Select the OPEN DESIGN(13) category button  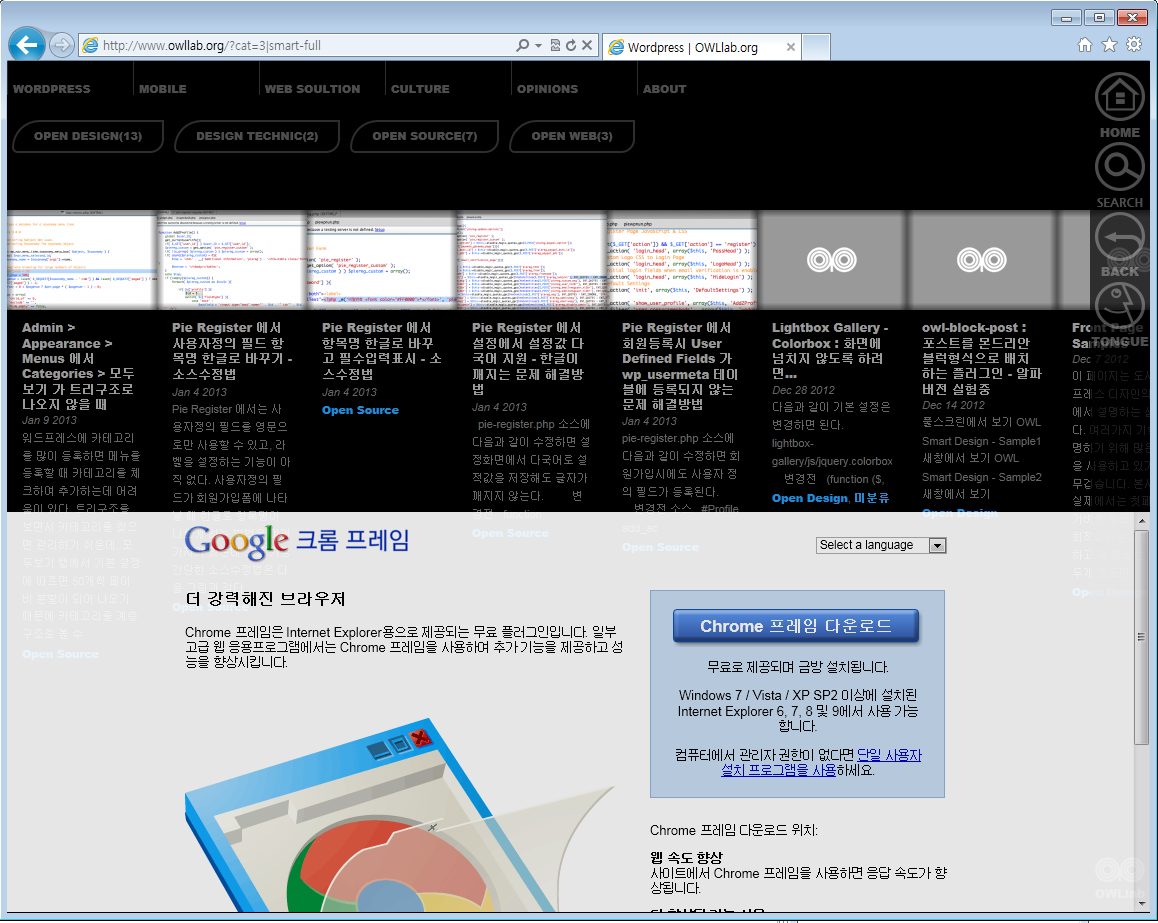tap(88, 136)
